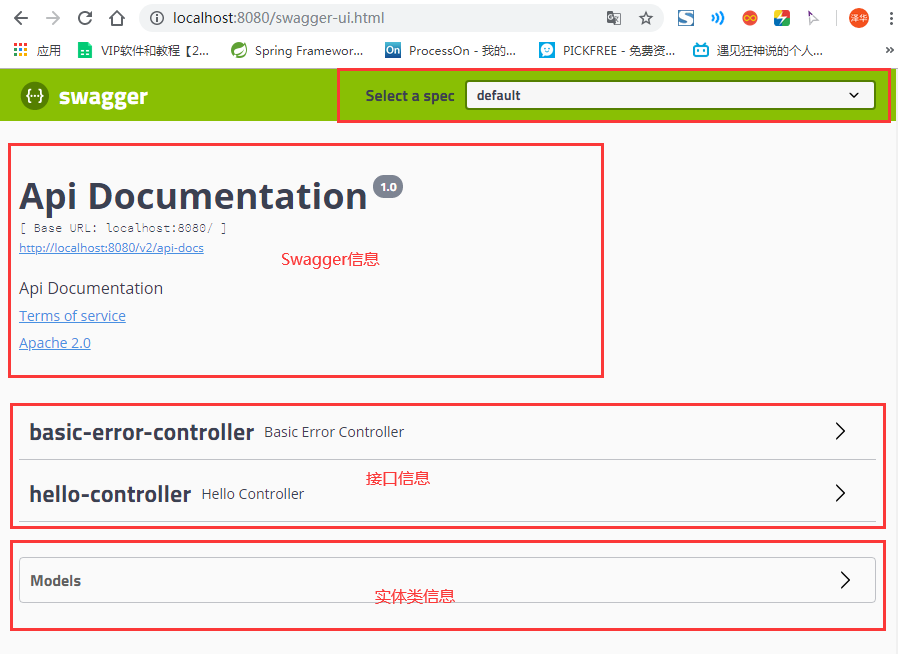This screenshot has height=654, width=898.
Task: Click the browser forward arrow
Action: click(x=53, y=18)
